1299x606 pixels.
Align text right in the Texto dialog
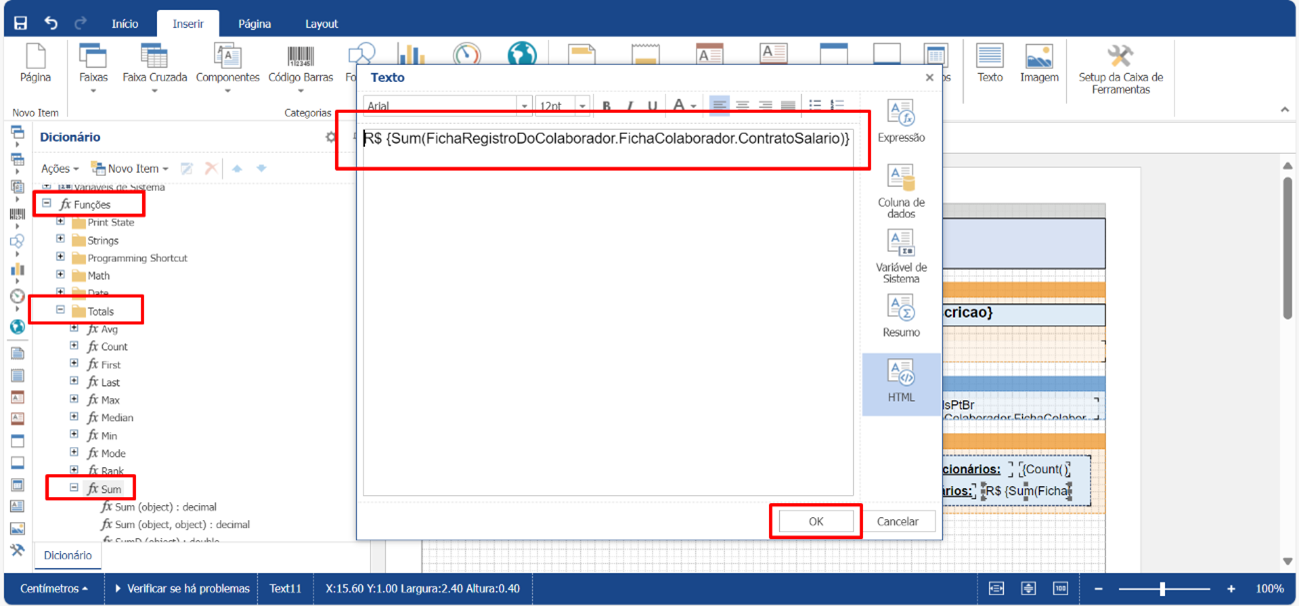tap(765, 105)
